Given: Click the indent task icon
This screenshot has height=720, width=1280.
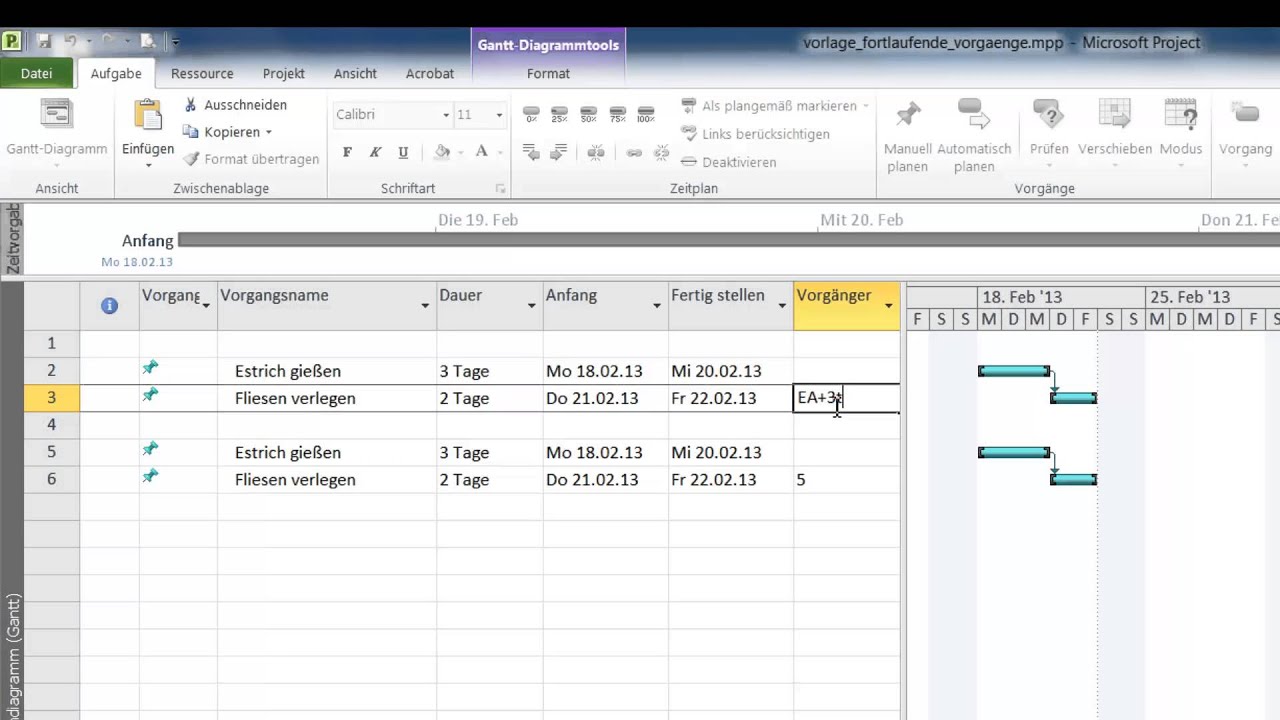Looking at the screenshot, I should click(x=559, y=153).
